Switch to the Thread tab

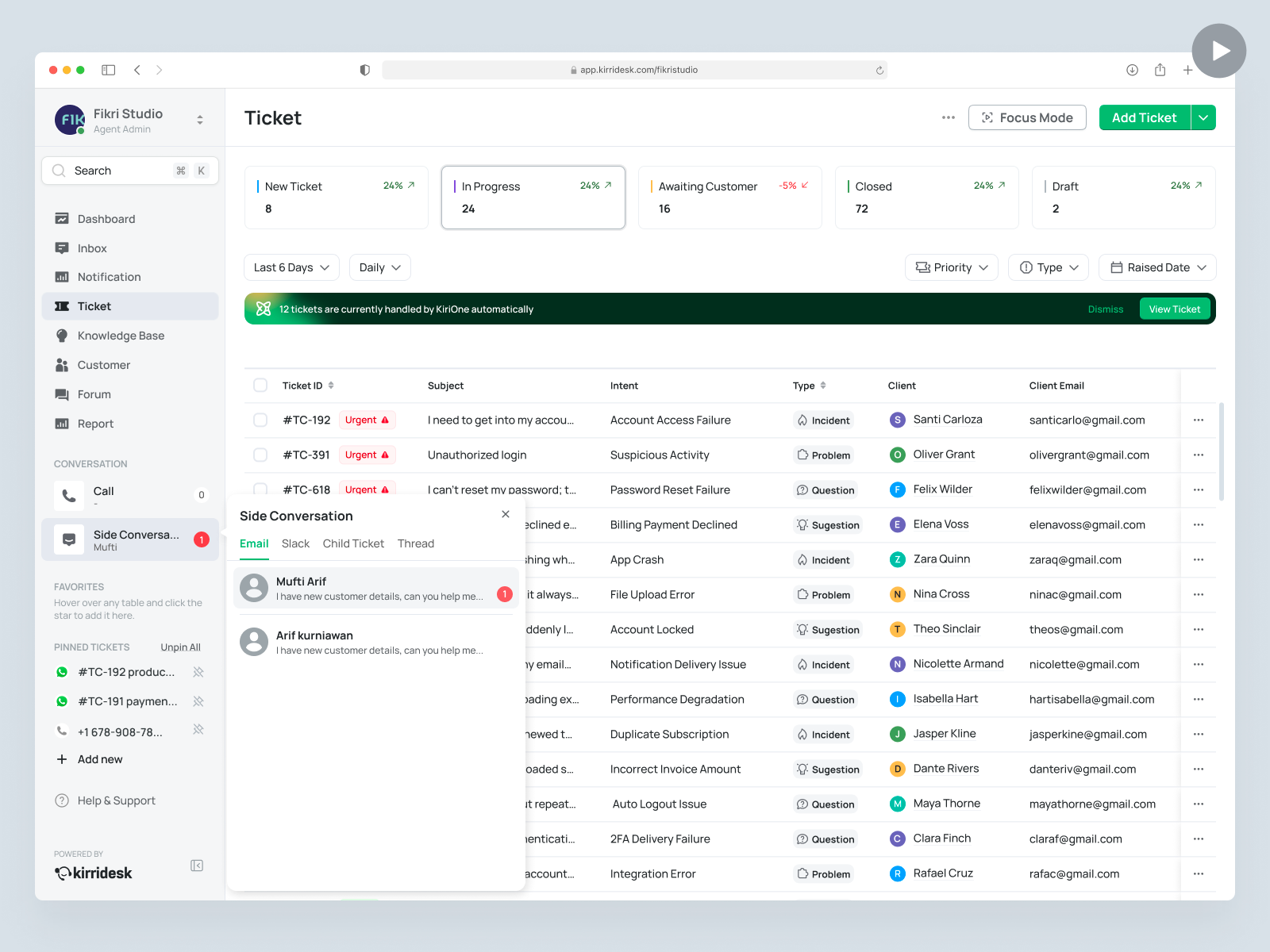[x=416, y=543]
